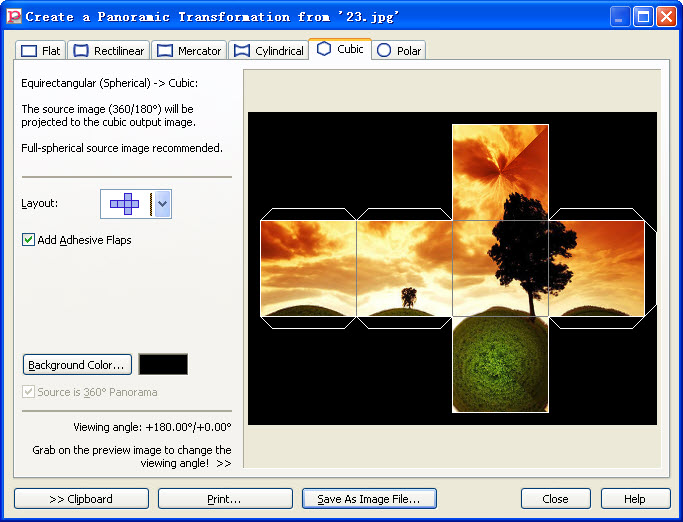
Task: Click the Cubic tab
Action: coord(340,49)
